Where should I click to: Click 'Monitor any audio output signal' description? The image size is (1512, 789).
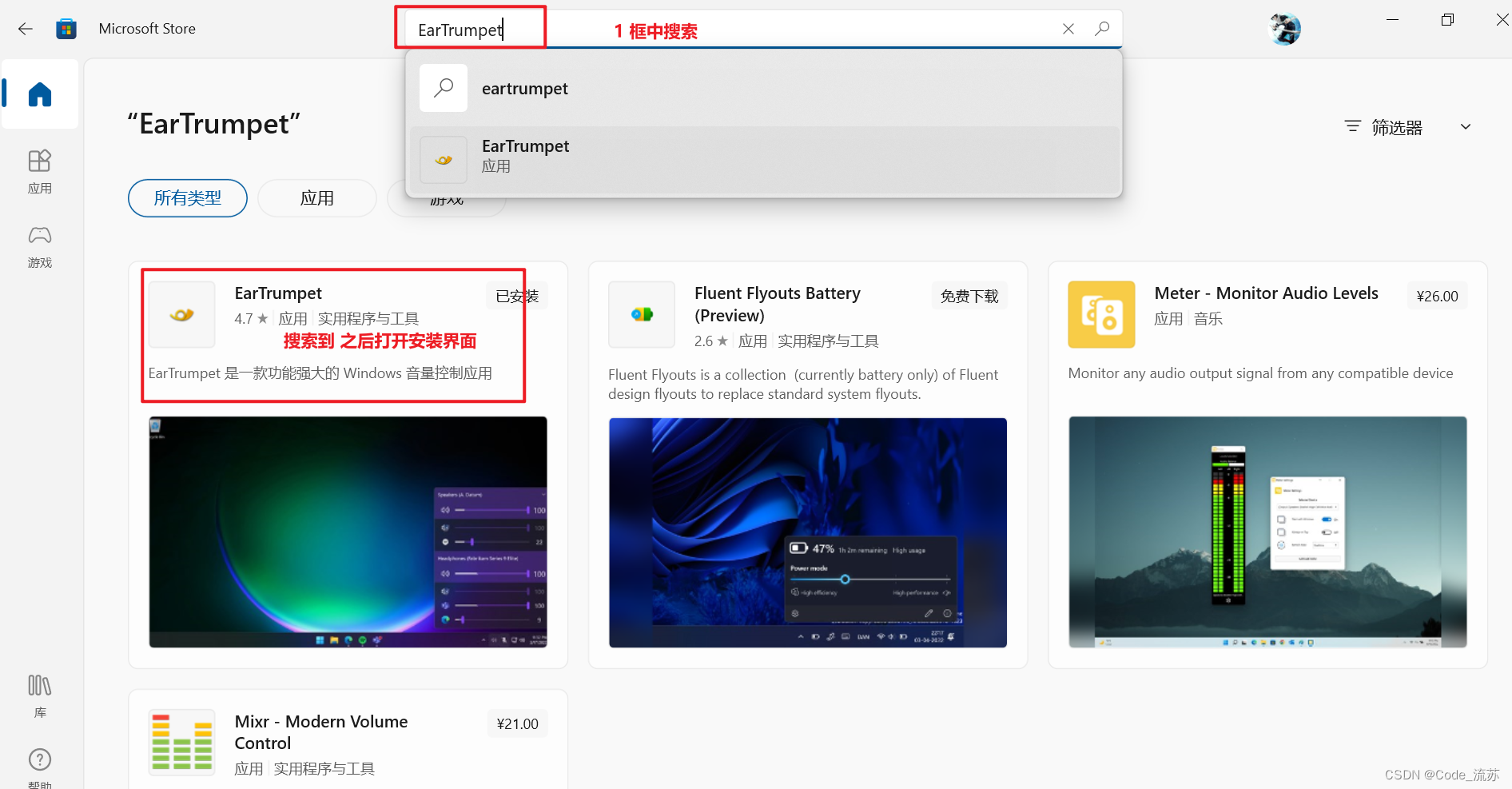pyautogui.click(x=1260, y=373)
